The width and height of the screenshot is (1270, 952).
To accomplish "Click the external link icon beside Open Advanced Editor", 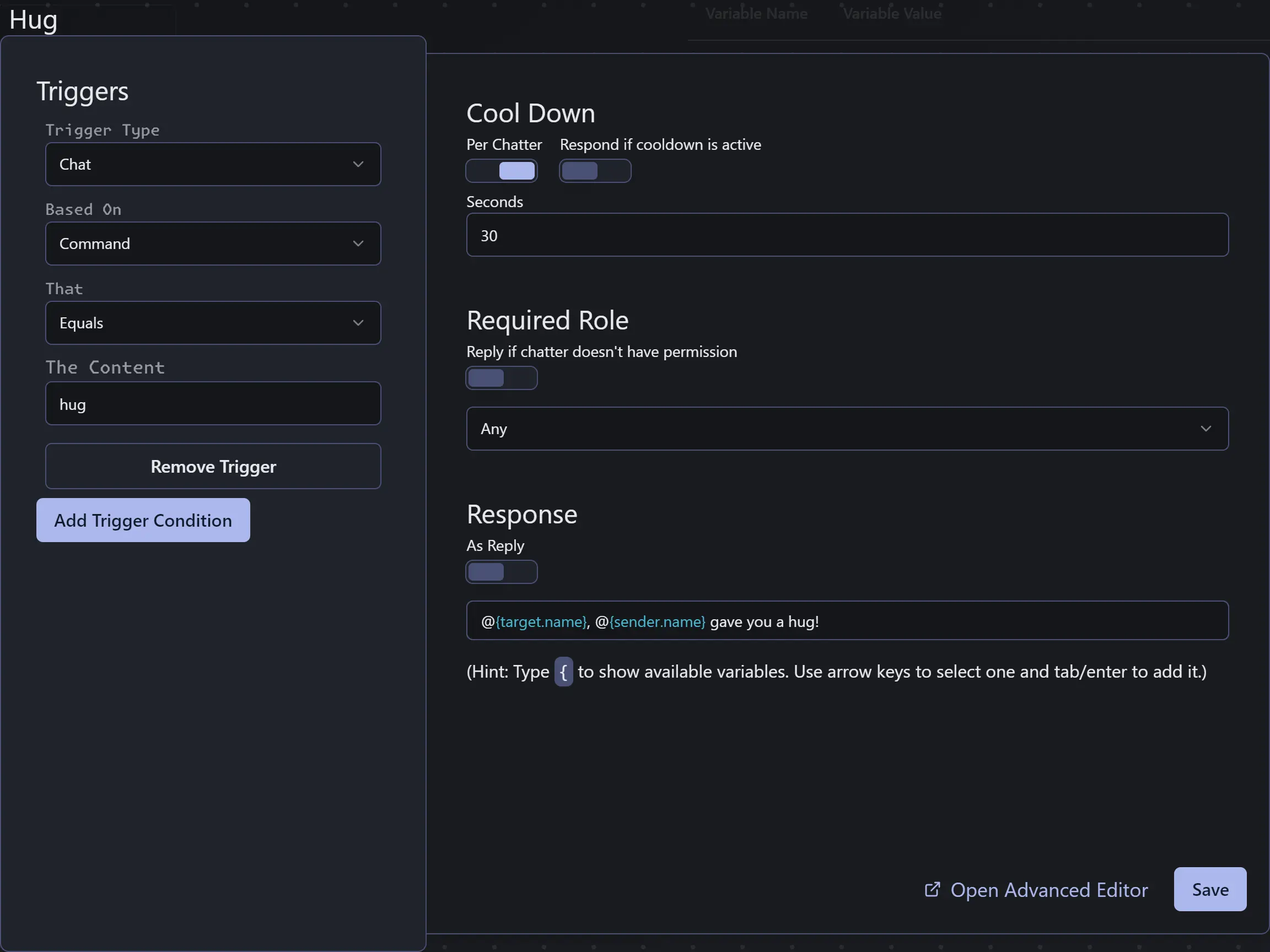I will (x=932, y=889).
